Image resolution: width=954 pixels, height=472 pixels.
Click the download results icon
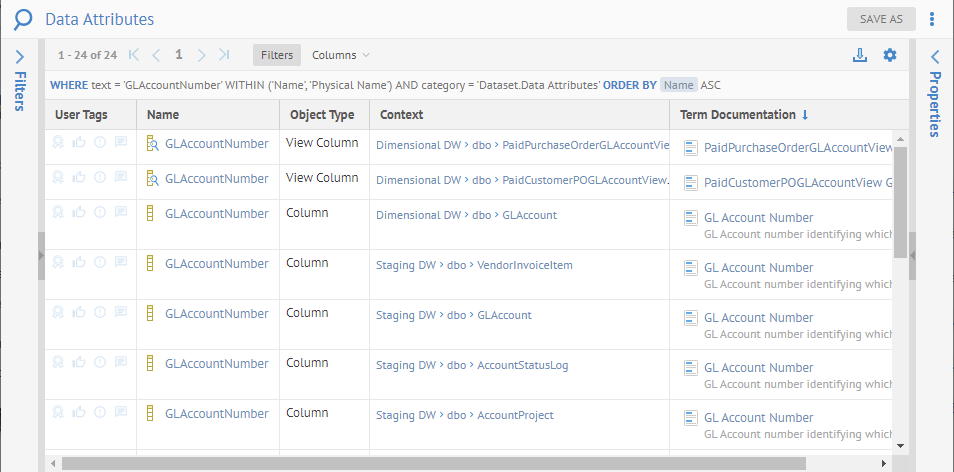(859, 55)
